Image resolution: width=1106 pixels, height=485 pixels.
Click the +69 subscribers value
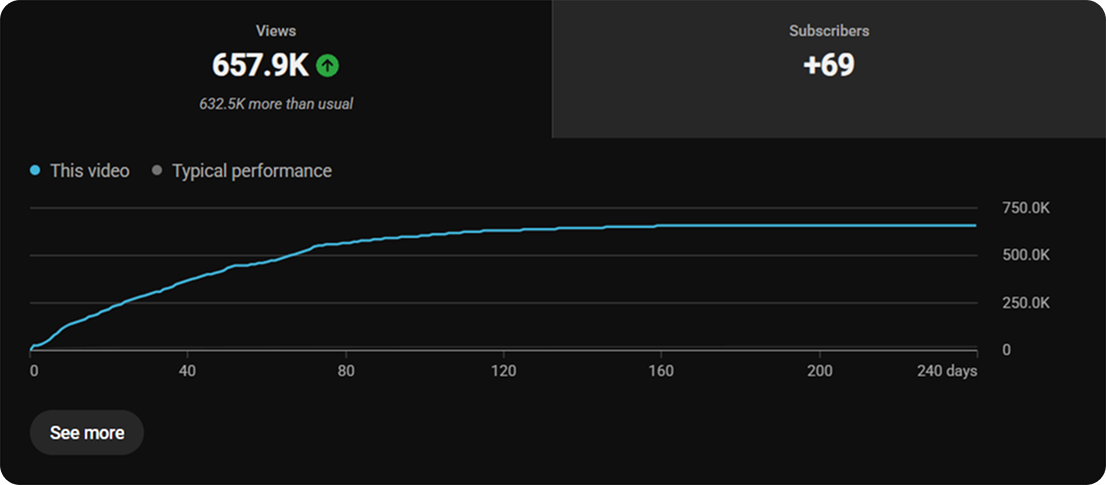point(829,65)
